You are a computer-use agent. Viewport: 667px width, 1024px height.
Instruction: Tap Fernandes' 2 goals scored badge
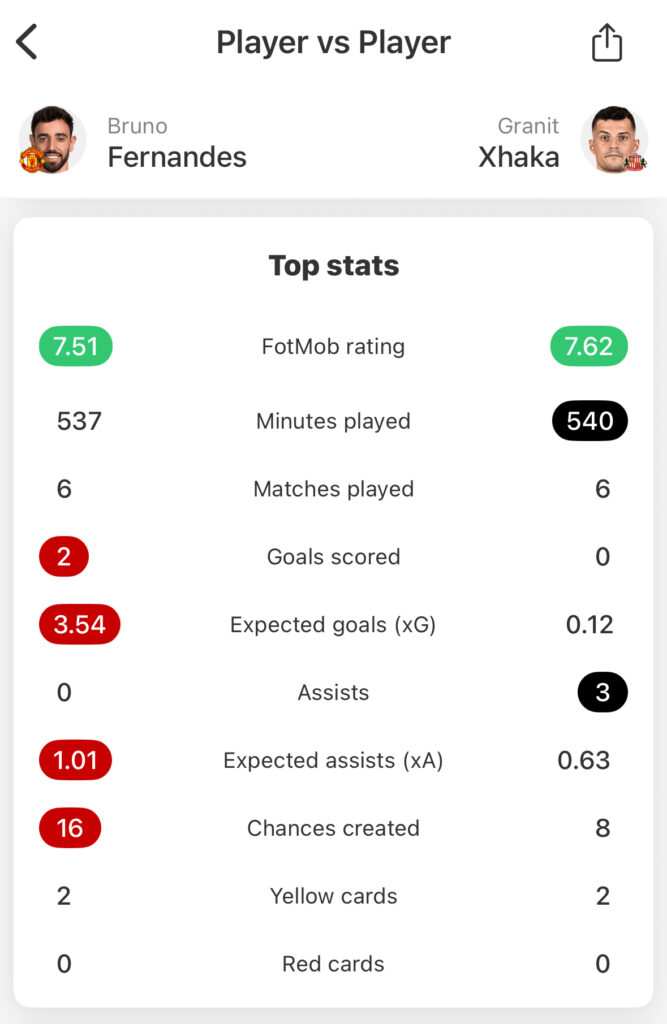(64, 557)
